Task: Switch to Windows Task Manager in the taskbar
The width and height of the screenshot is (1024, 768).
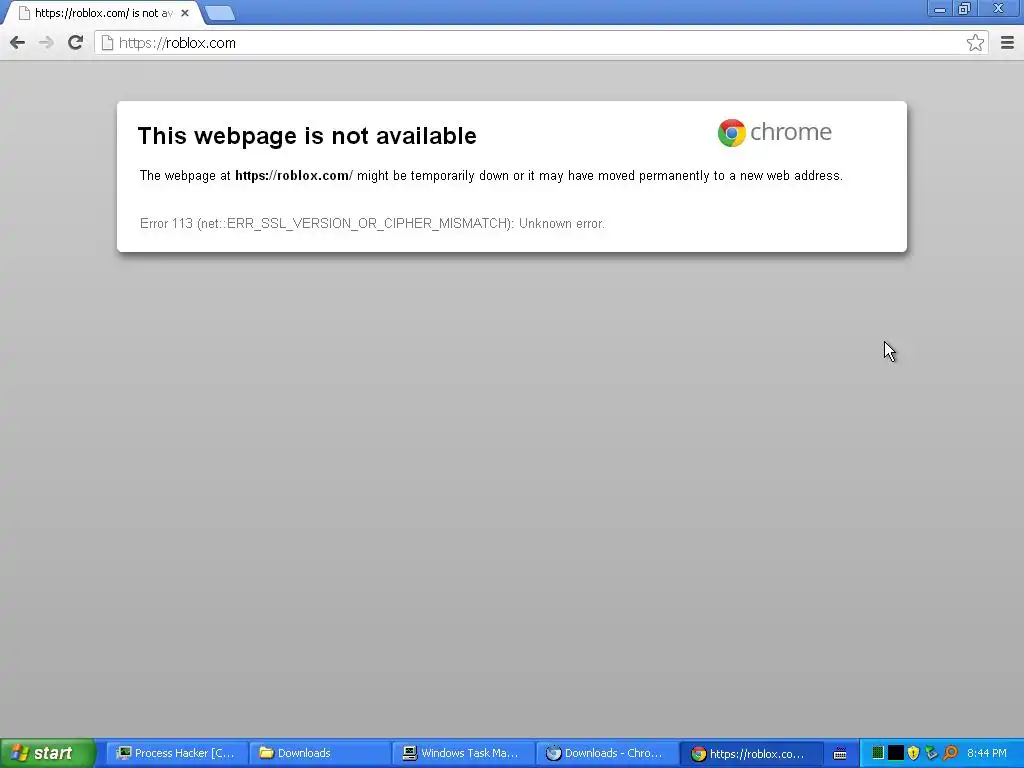Action: pyautogui.click(x=464, y=753)
